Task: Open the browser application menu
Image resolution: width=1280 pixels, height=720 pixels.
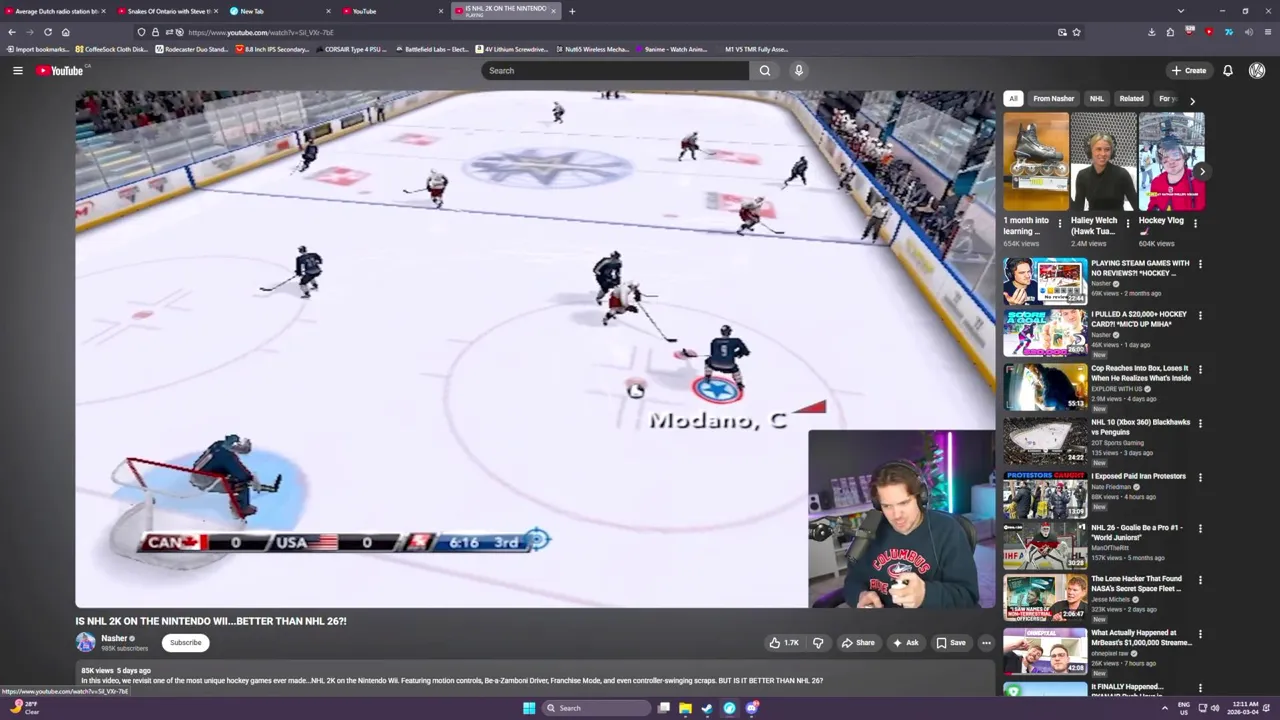Action: 1267,32
